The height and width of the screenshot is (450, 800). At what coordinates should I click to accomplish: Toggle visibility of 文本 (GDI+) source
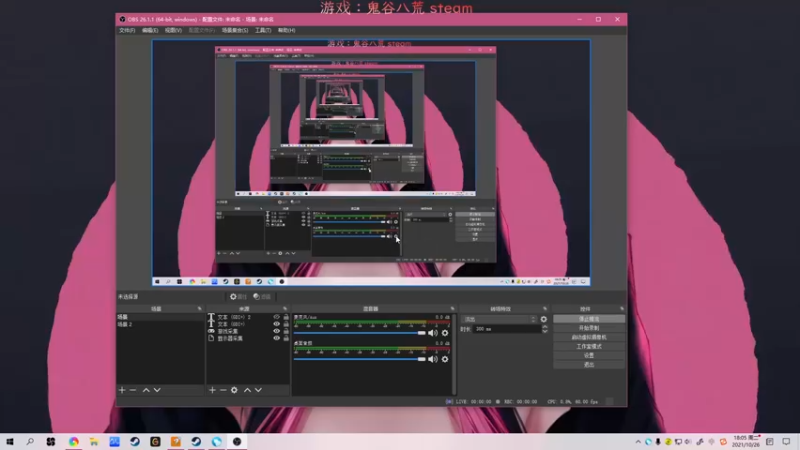[277, 324]
